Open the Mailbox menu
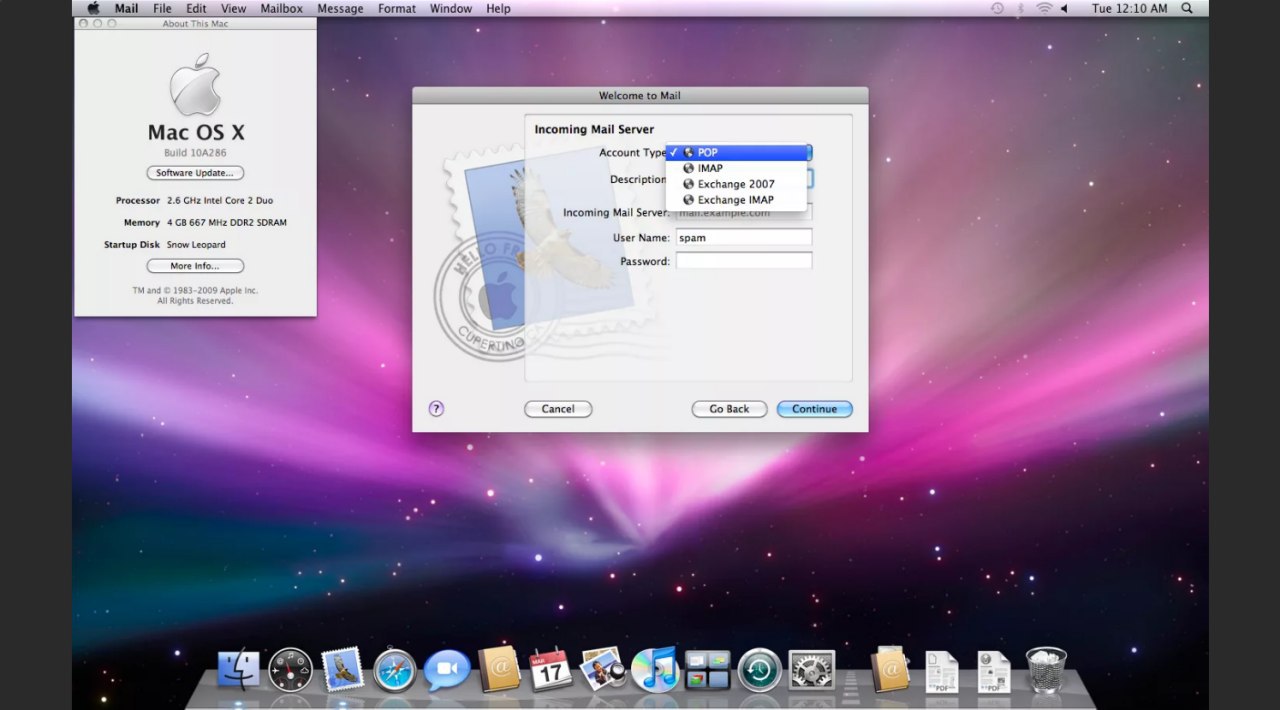 [x=282, y=8]
